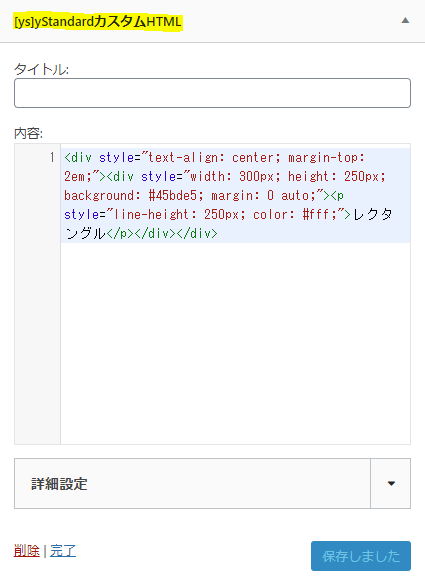Click the 完了 link to finish

pos(63,551)
